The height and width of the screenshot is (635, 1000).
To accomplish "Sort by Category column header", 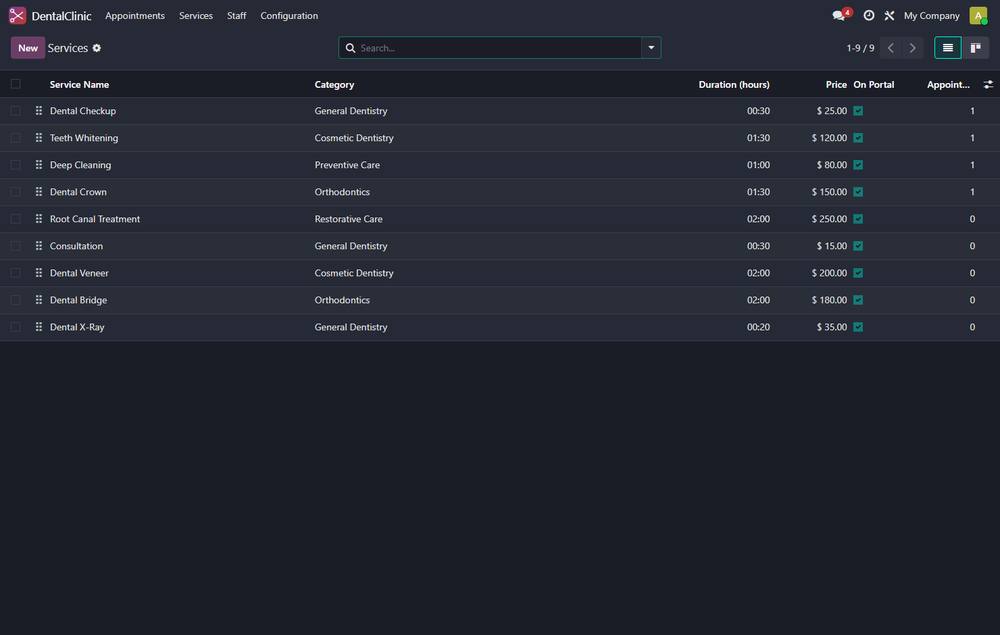I will pyautogui.click(x=334, y=84).
